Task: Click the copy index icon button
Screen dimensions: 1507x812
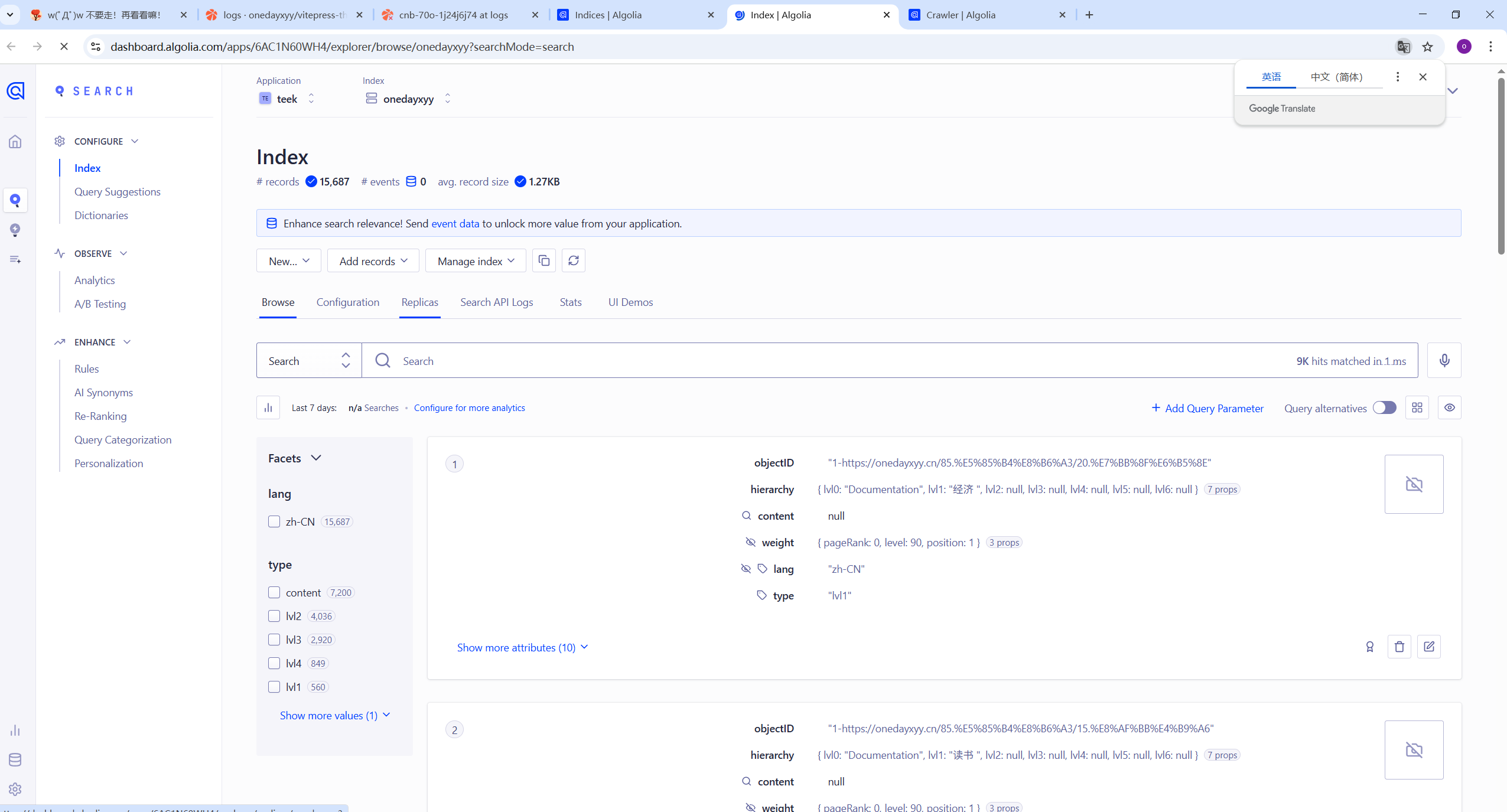Action: click(x=544, y=260)
